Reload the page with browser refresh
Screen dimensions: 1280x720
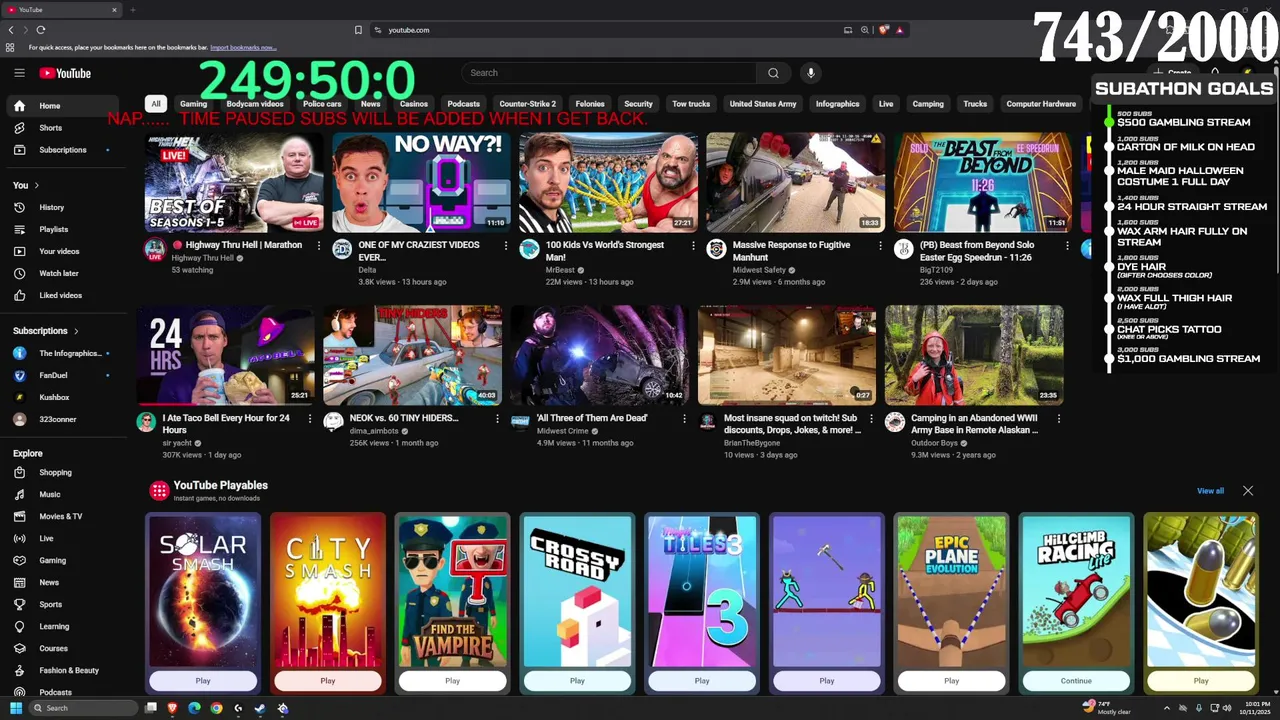pyautogui.click(x=41, y=30)
